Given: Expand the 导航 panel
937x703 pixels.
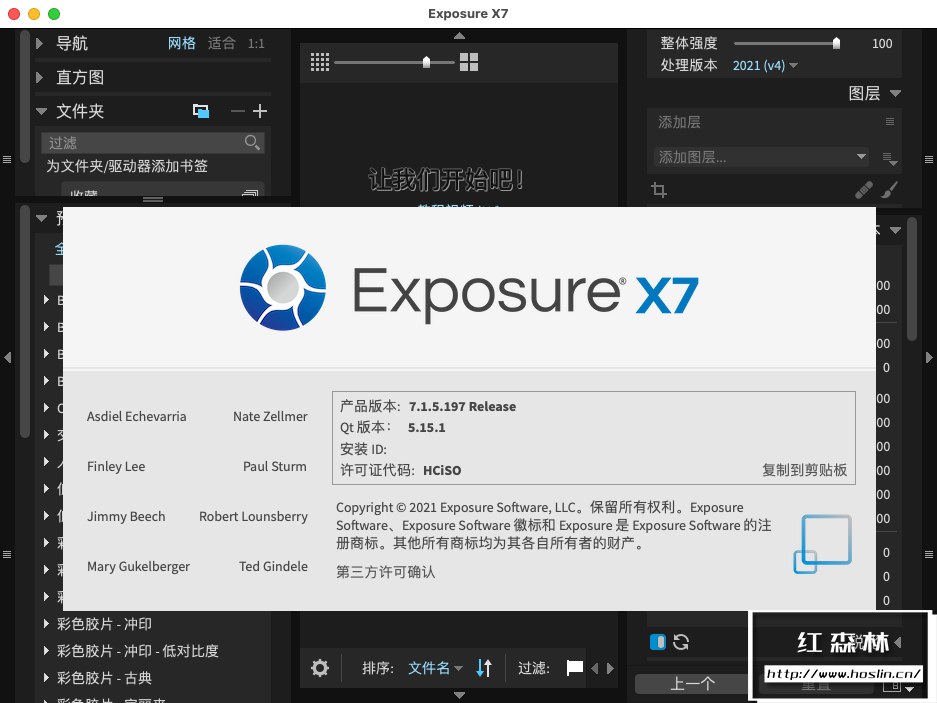Looking at the screenshot, I should pyautogui.click(x=39, y=43).
